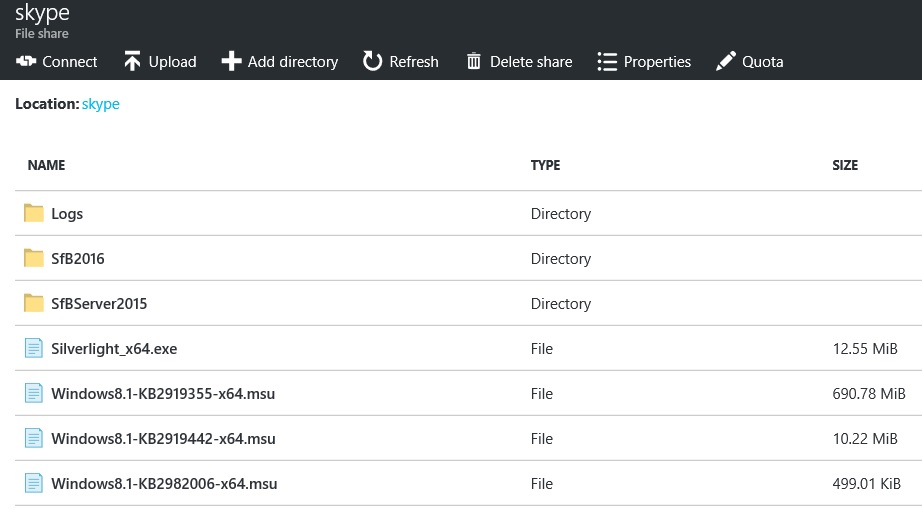
Task: Click the KB2919355 msu file icon
Action: 34,393
